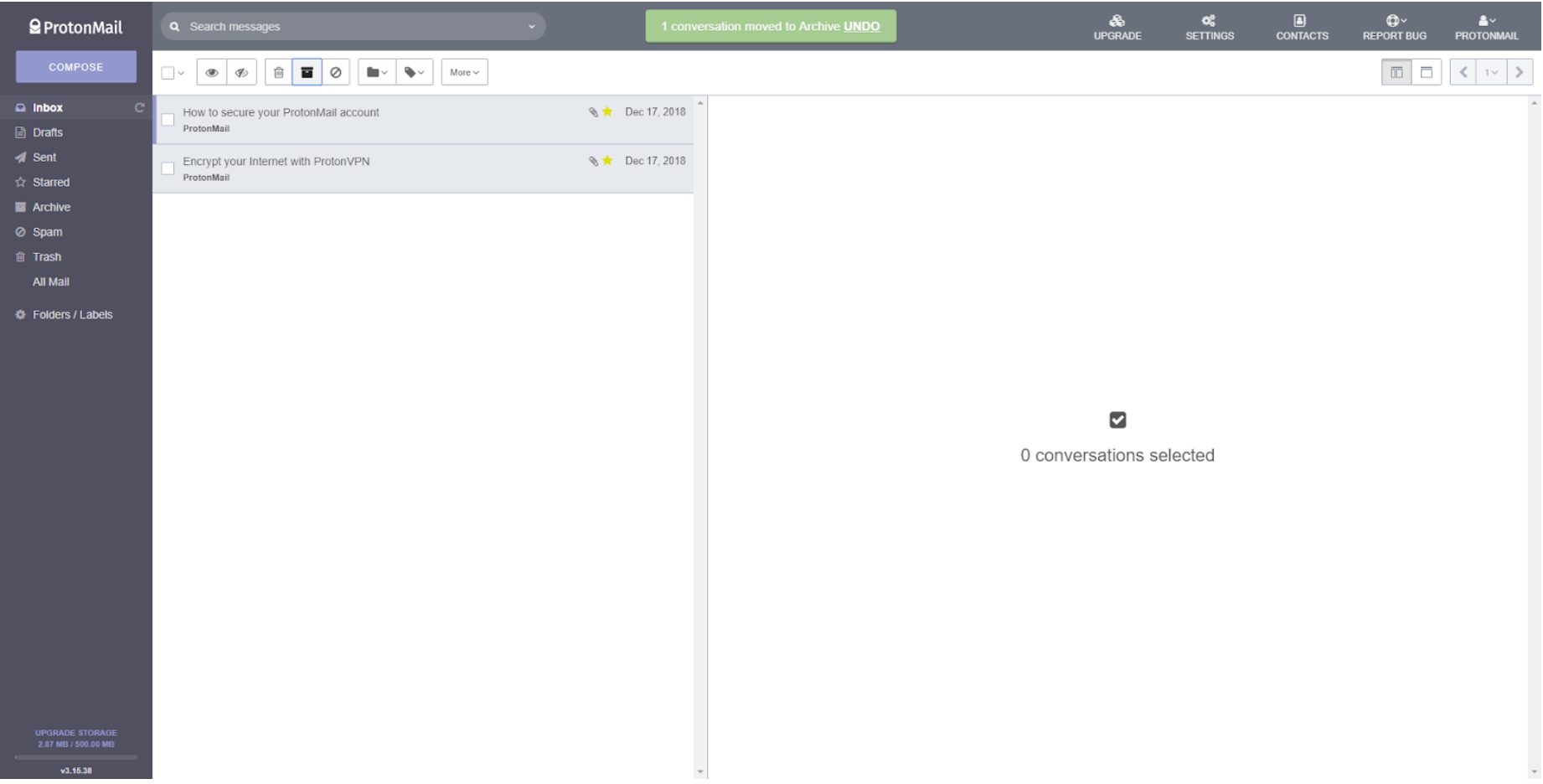Open the Spam folder
The height and width of the screenshot is (784, 1543).
(48, 232)
